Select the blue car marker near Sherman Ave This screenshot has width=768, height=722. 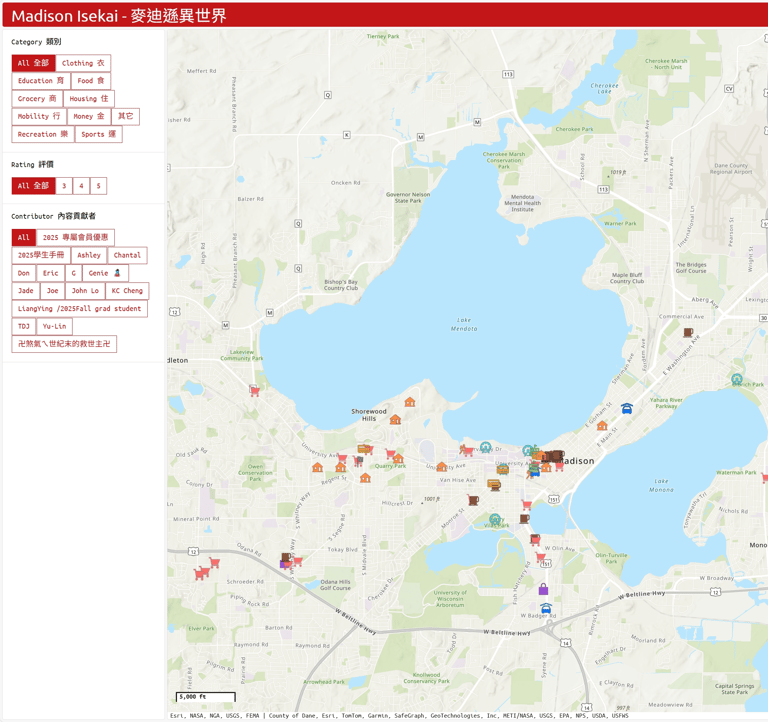click(x=626, y=409)
